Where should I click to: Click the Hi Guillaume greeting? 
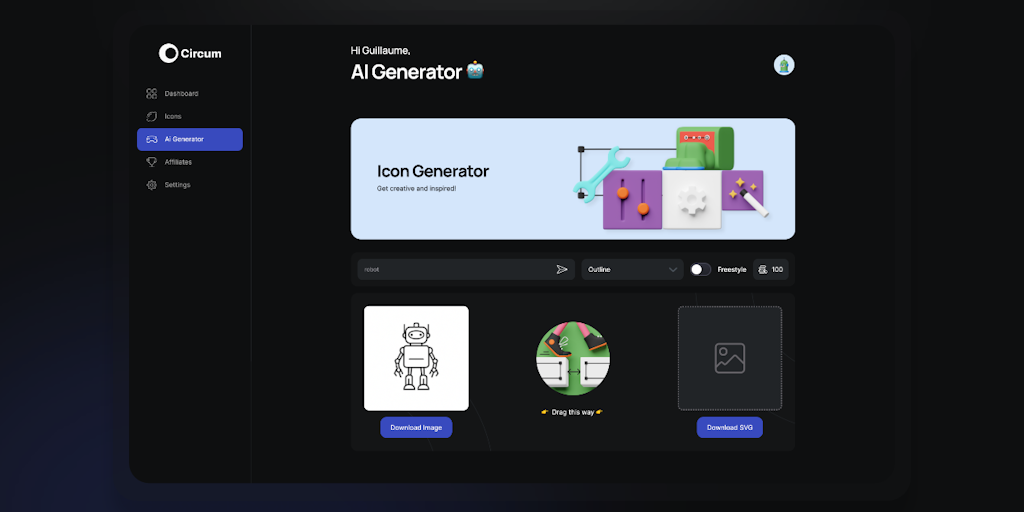click(x=381, y=50)
